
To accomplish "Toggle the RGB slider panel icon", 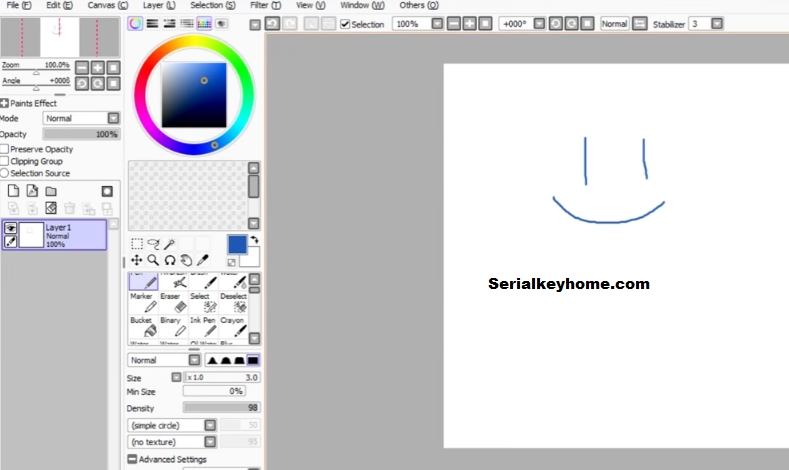I will [152, 24].
